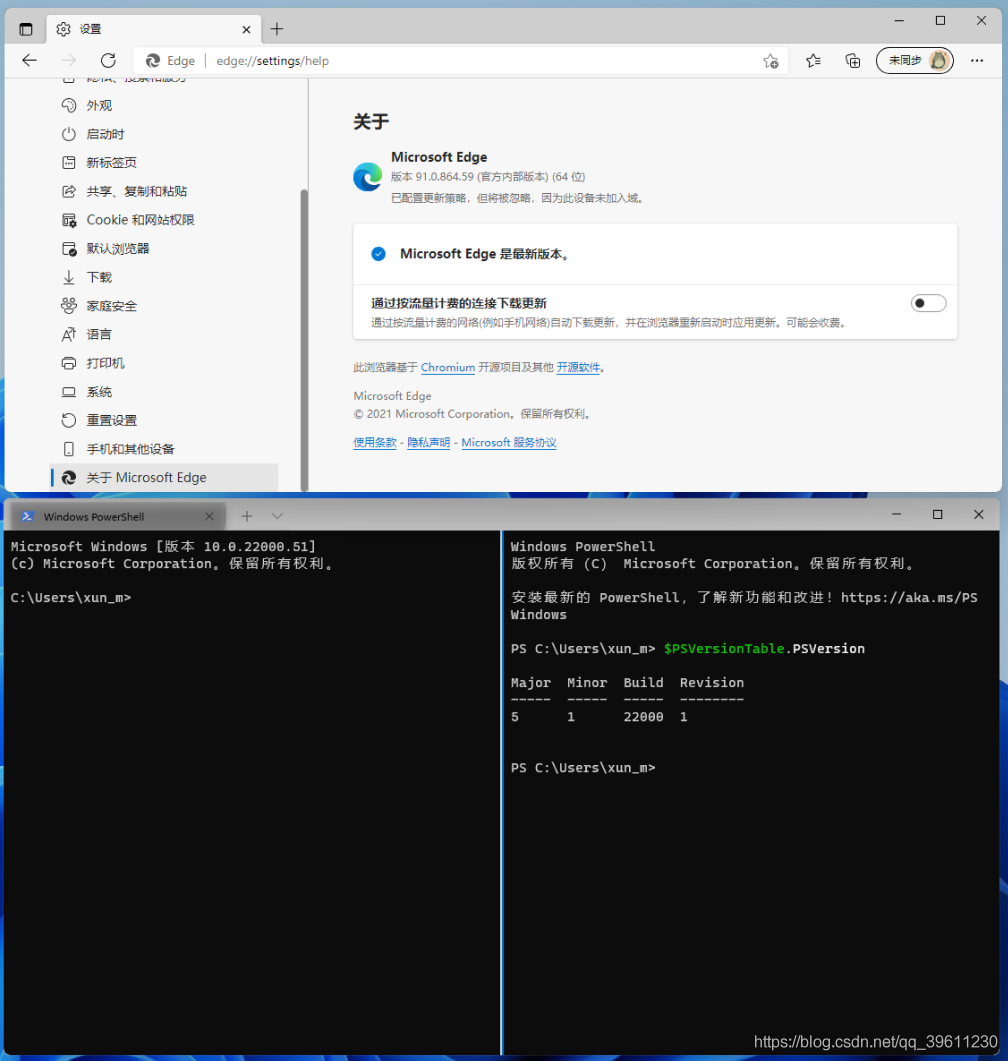1008x1061 pixels.
Task: Click the https://aka.ms/PS link in PowerShell pane
Action: tap(909, 597)
